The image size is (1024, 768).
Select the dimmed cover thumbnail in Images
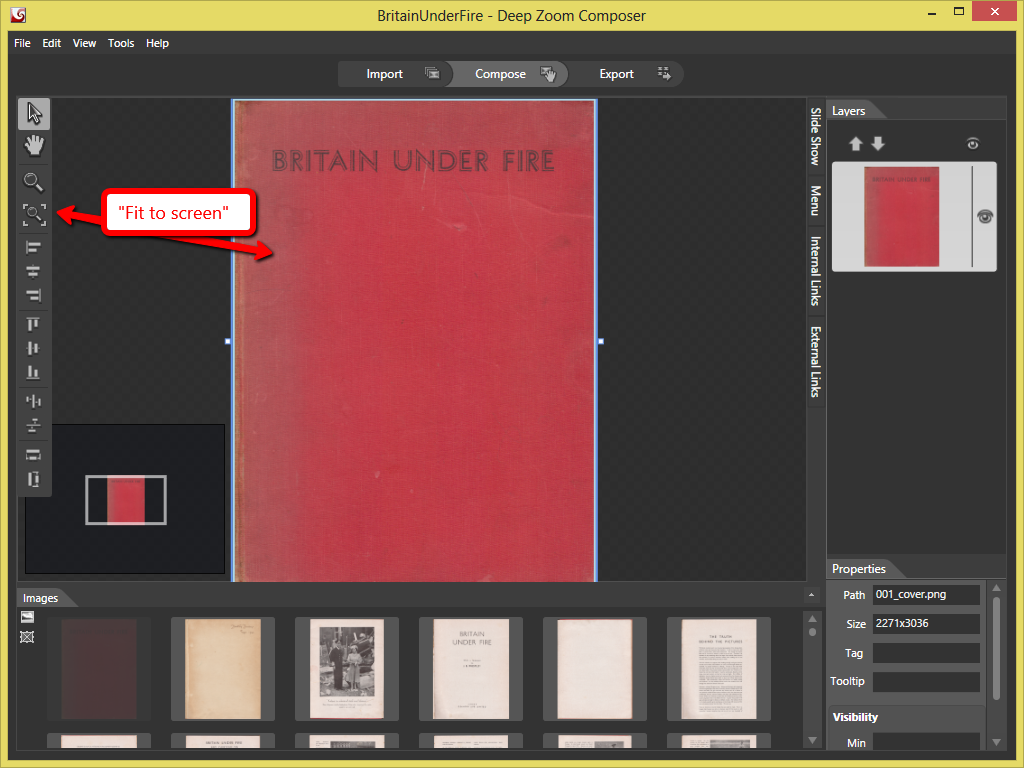pyautogui.click(x=99, y=669)
